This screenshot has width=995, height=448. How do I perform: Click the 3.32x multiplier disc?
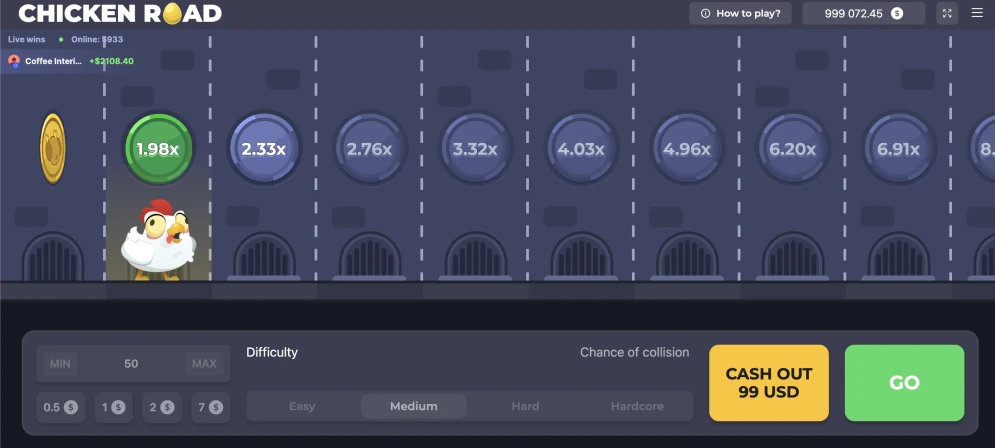coord(475,148)
